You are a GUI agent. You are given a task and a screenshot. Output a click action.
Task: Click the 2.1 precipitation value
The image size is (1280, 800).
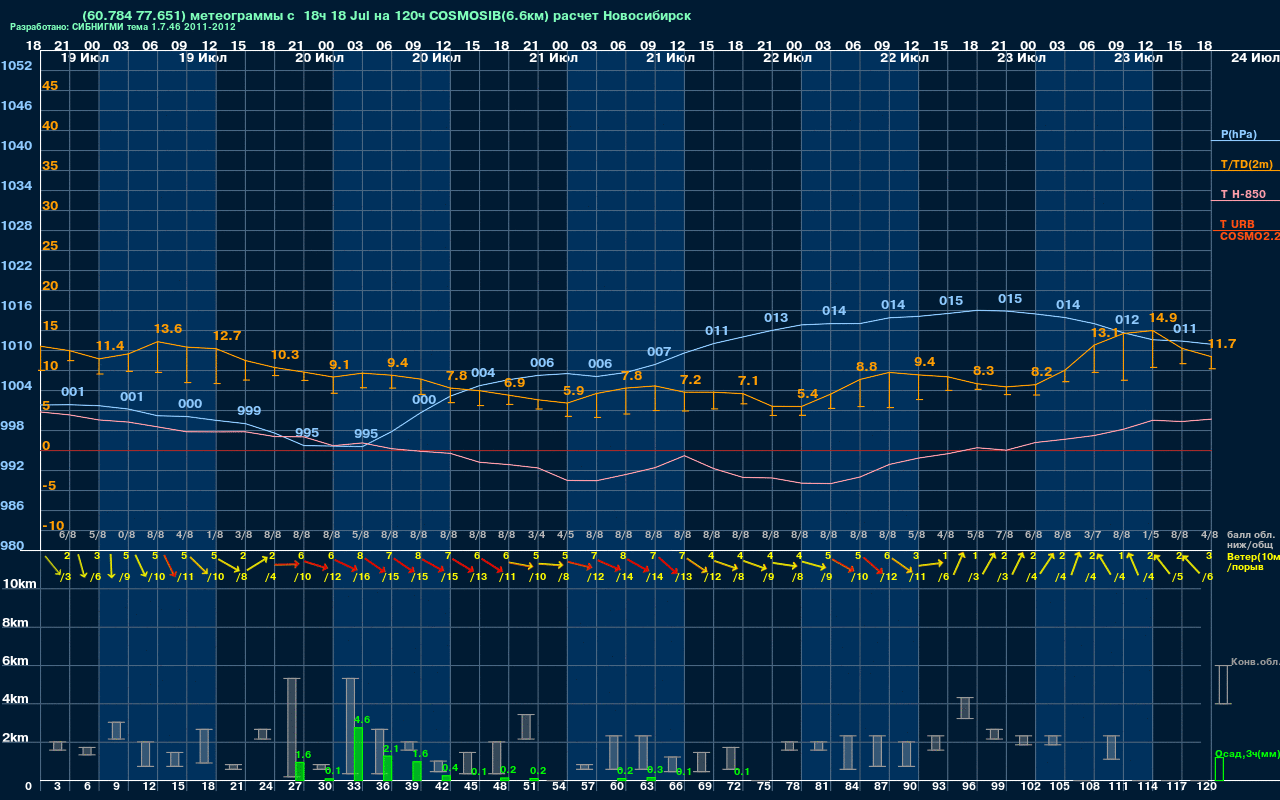coord(391,748)
